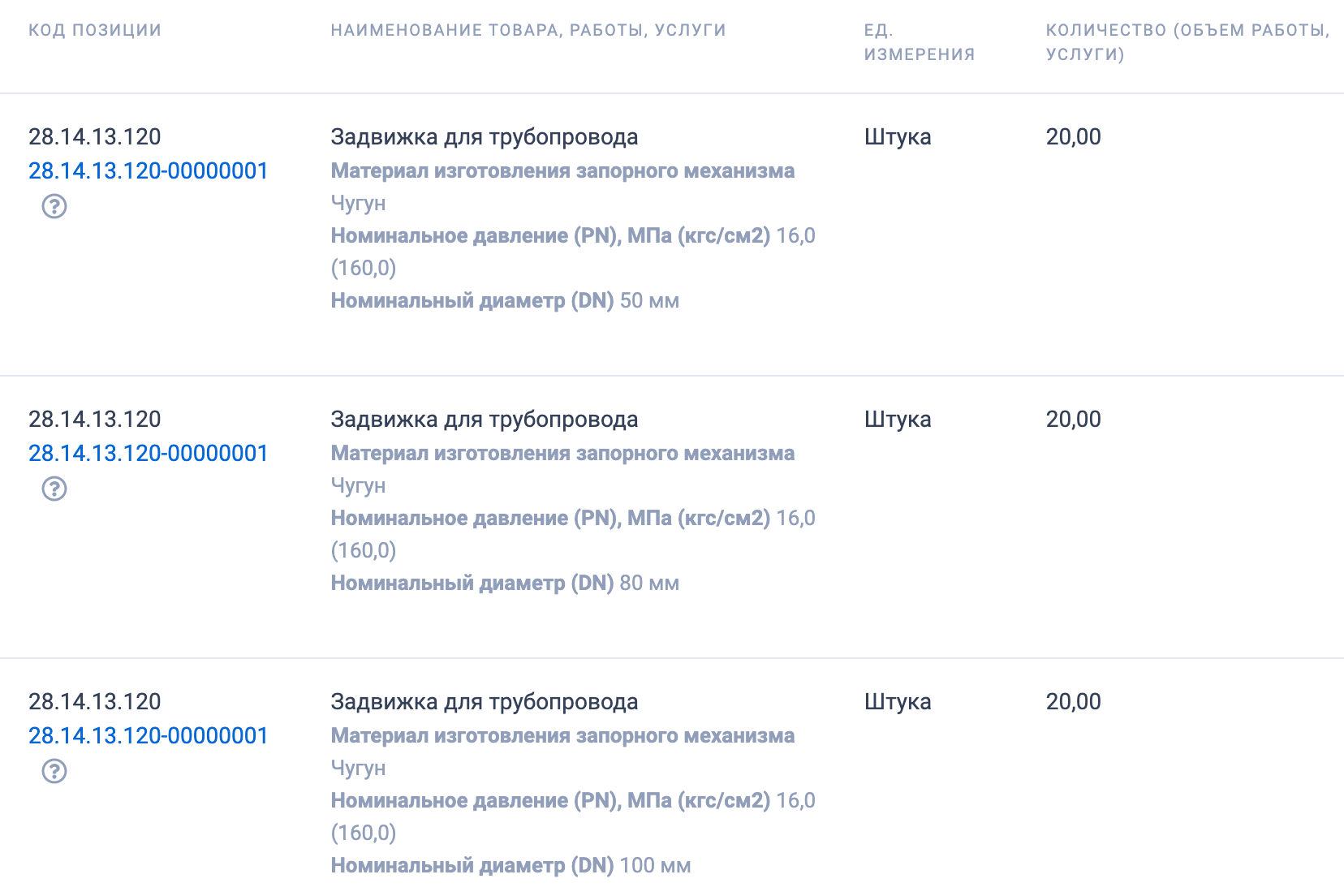Click Номинальное давление (PN) line in the DN 80 мм row
This screenshot has width=1344, height=896.
pos(573,534)
